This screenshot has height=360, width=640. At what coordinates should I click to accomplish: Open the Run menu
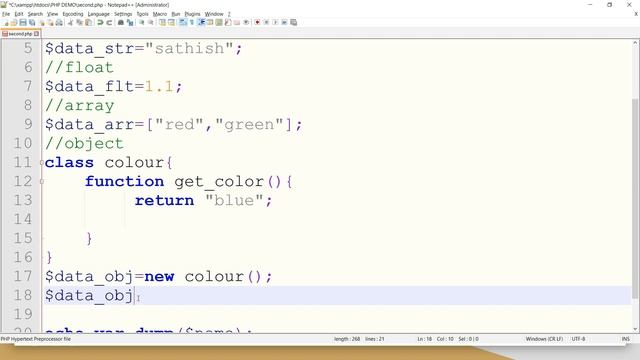coord(176,14)
